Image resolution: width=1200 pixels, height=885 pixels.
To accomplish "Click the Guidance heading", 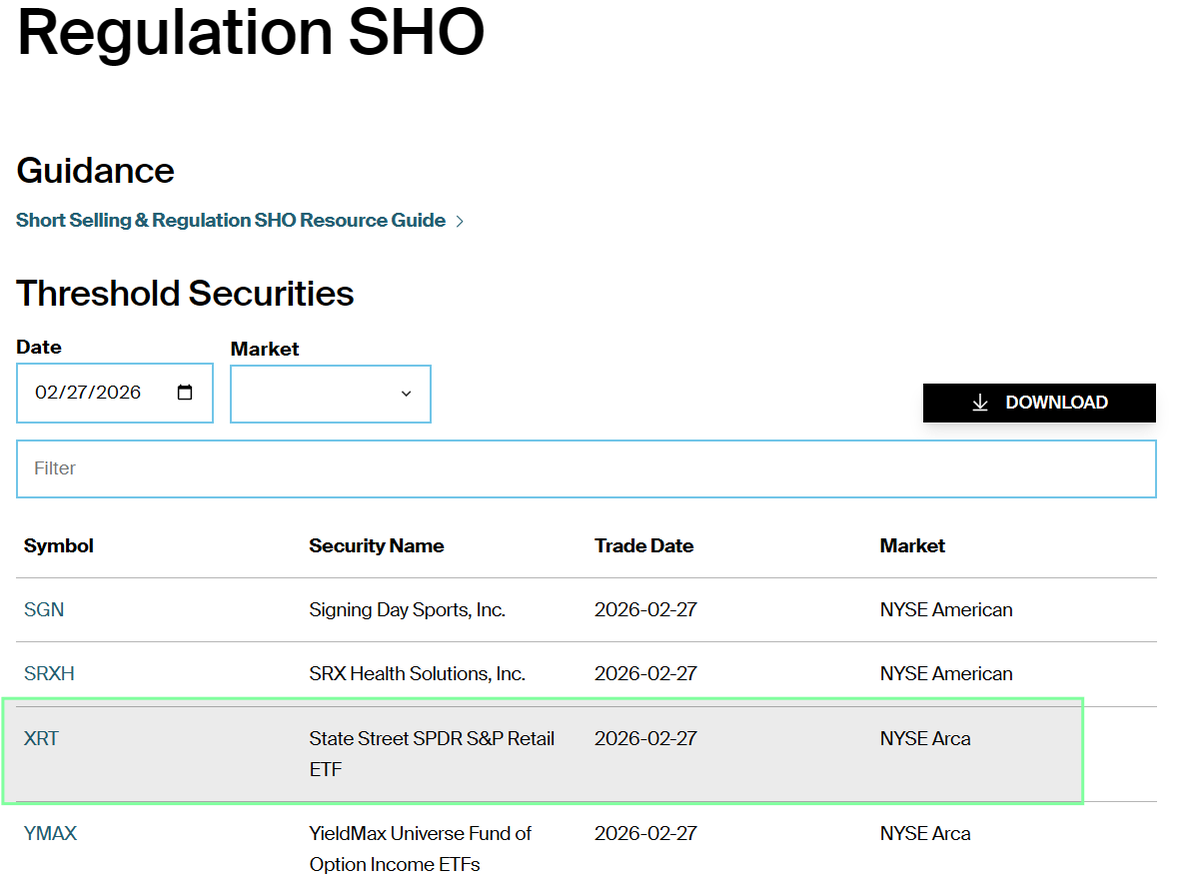I will tap(95, 171).
